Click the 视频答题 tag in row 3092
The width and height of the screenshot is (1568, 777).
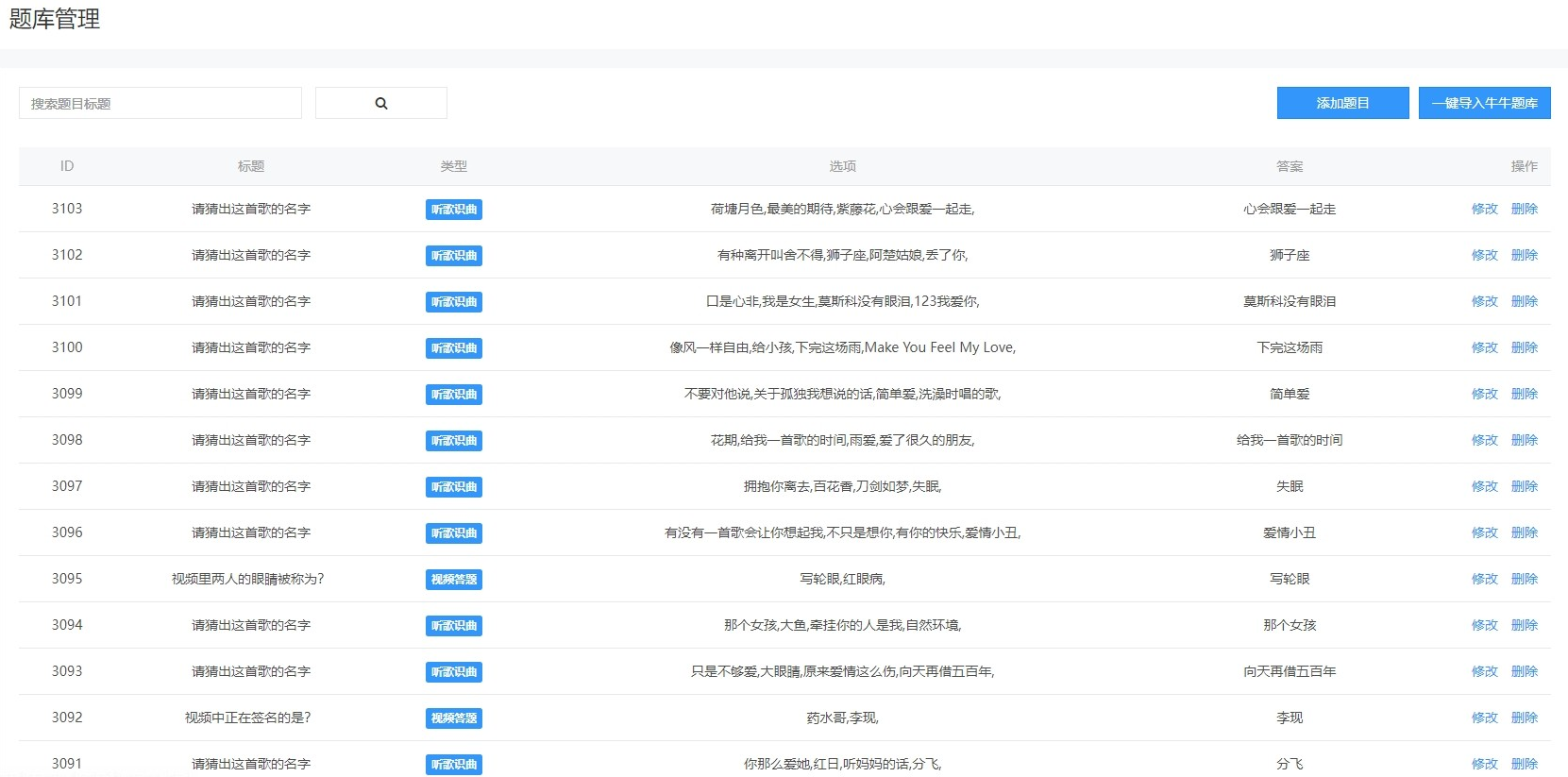pyautogui.click(x=454, y=718)
